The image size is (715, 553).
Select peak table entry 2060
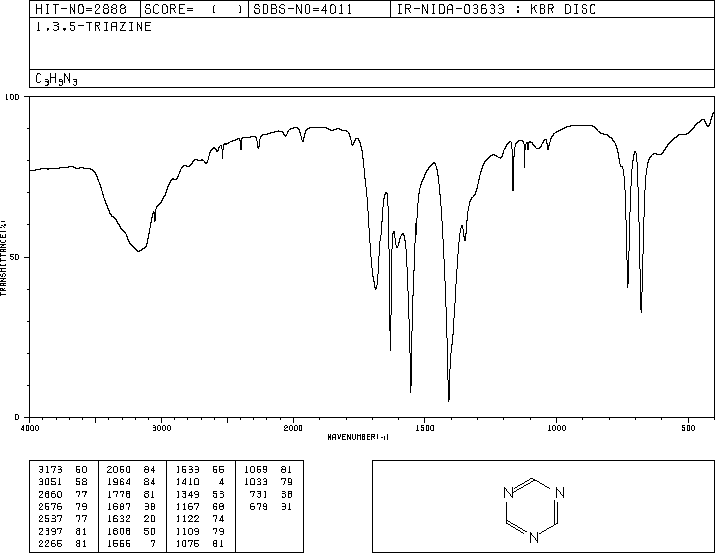[x=131, y=470]
